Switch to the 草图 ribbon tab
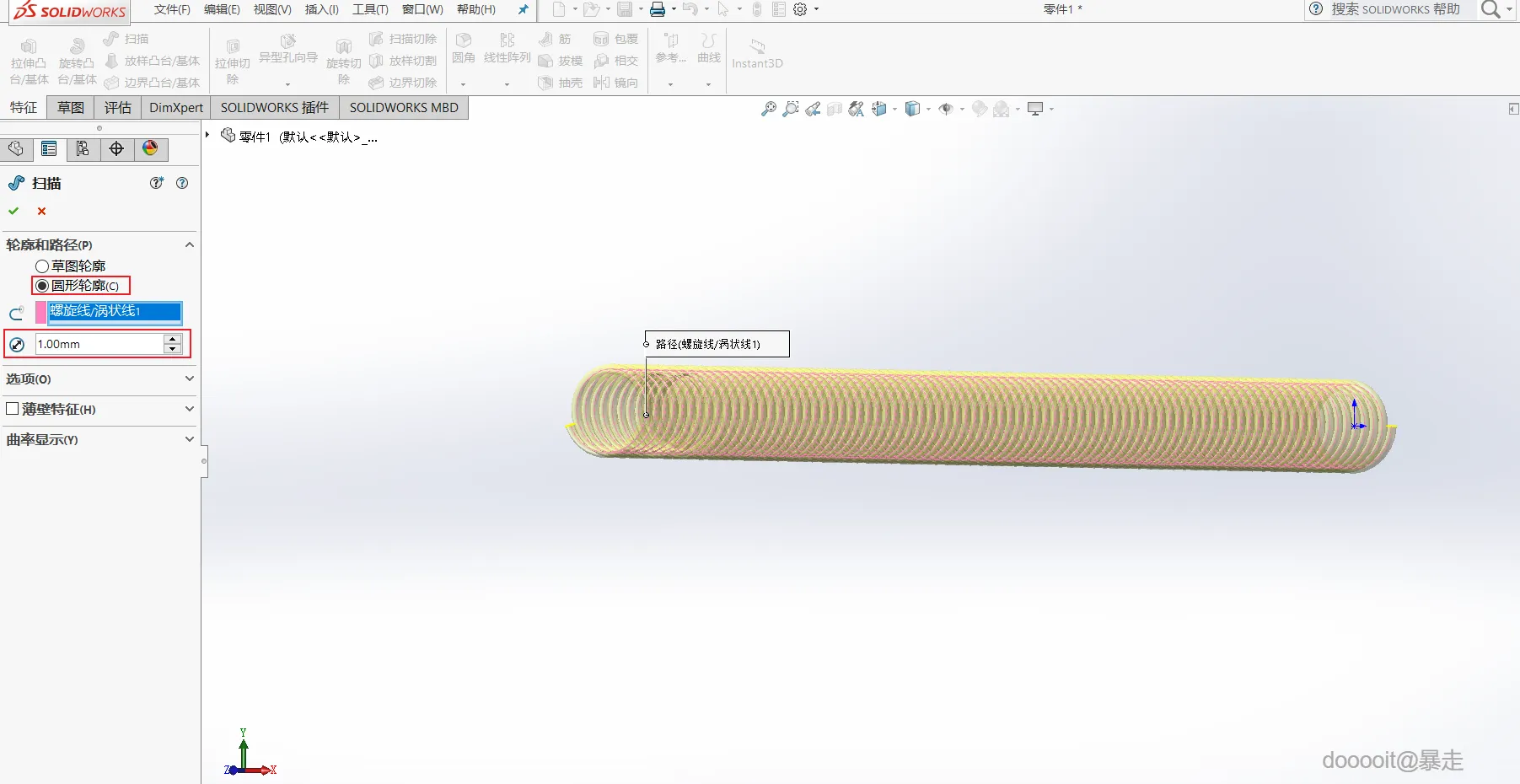1520x784 pixels. pos(71,108)
